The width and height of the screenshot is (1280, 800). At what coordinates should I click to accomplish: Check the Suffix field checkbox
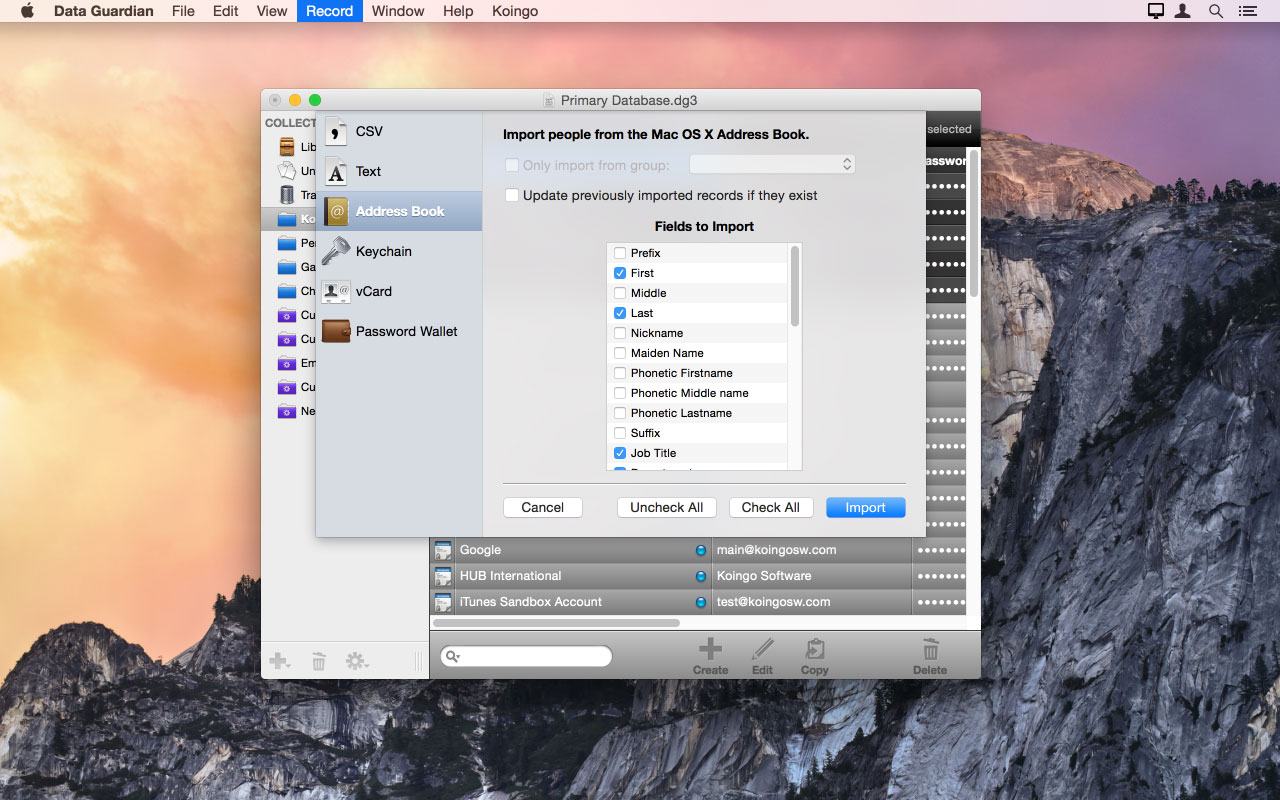pyautogui.click(x=620, y=433)
